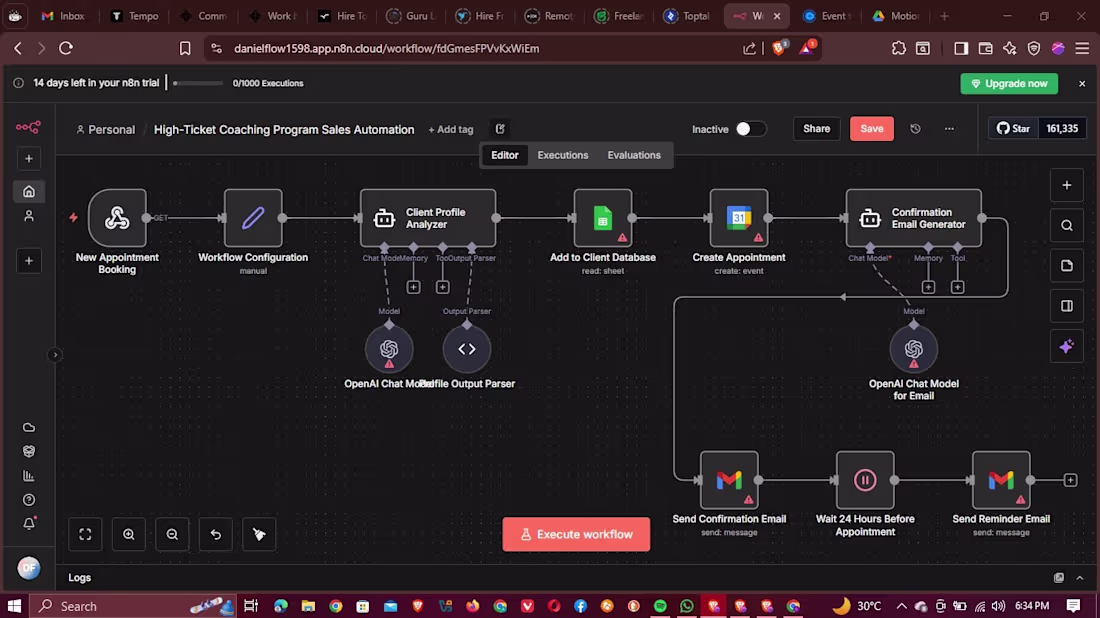The width and height of the screenshot is (1100, 618).
Task: Add Tool to Confirmation Email Generator
Action: tap(958, 287)
